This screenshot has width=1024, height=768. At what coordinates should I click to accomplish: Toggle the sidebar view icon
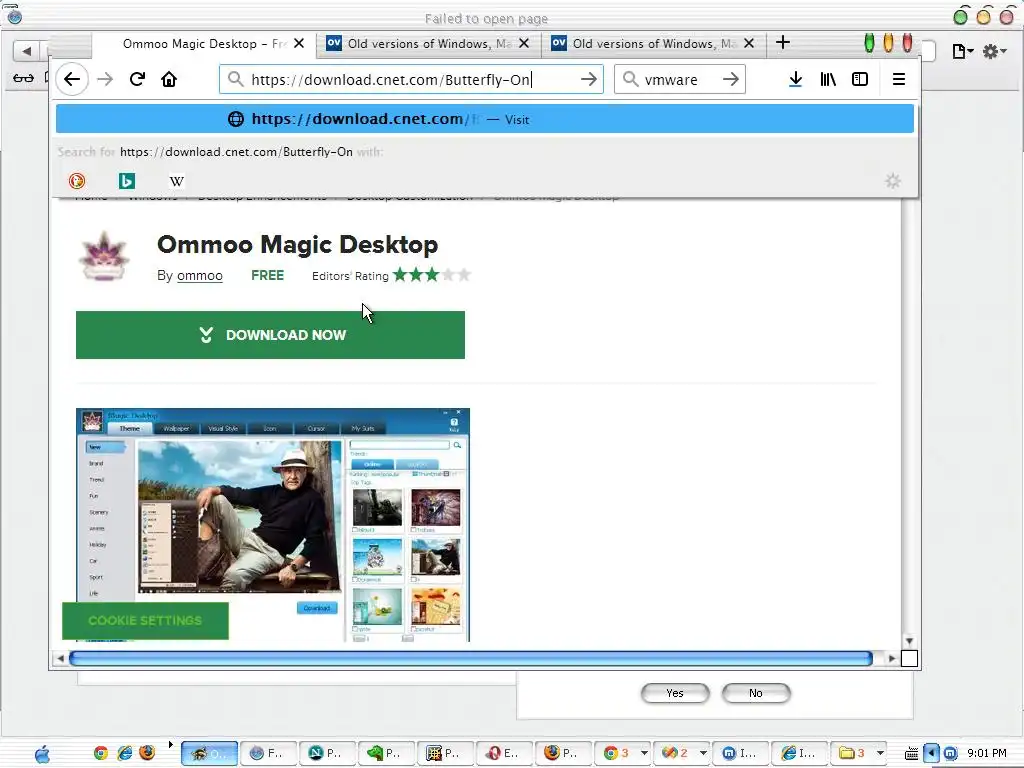860,80
